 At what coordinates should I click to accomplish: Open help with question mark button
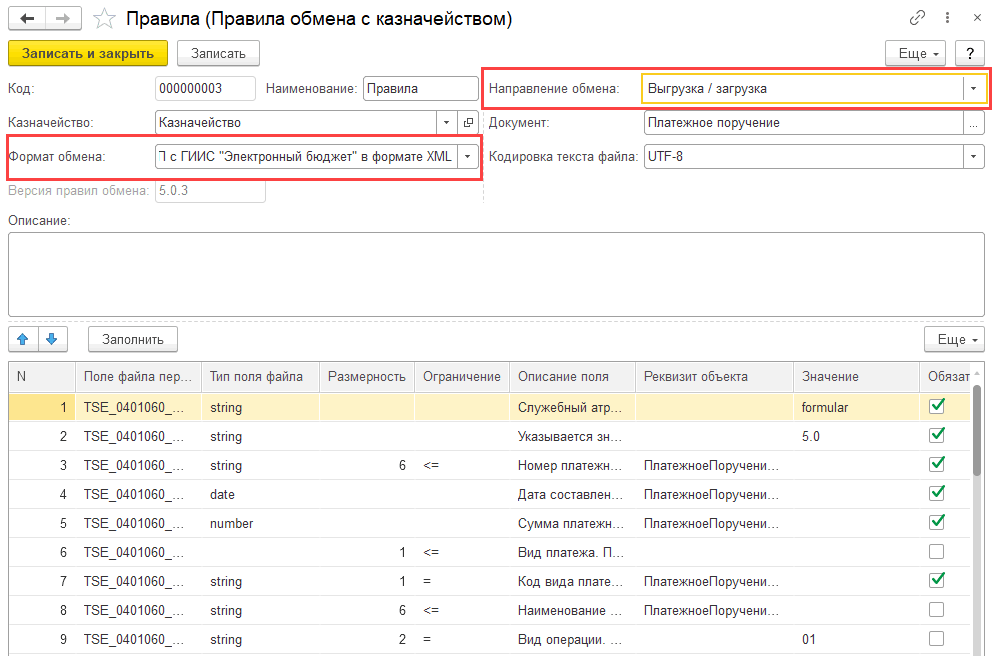pos(969,53)
